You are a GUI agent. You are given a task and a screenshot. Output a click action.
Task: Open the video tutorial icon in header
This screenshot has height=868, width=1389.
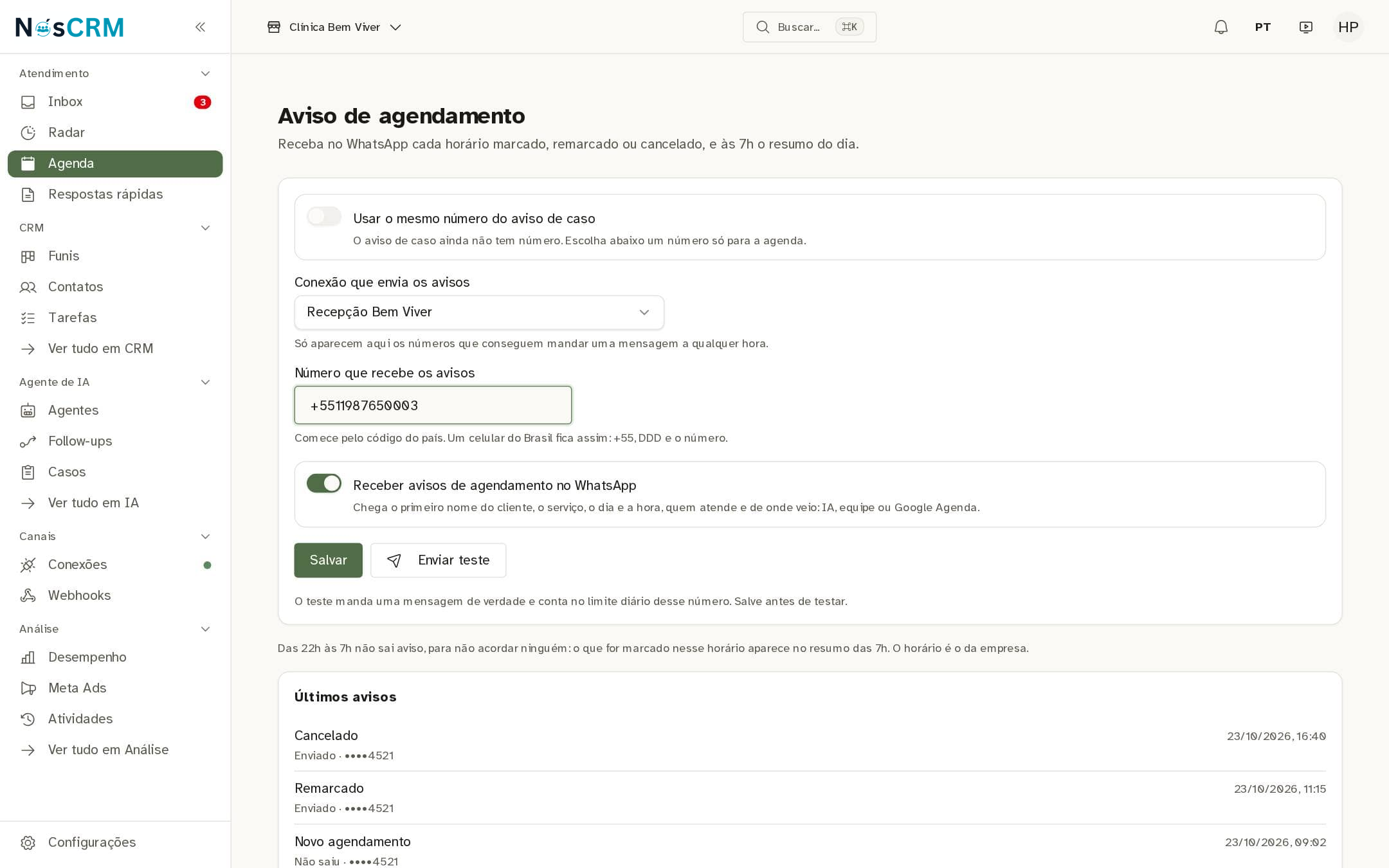click(x=1305, y=27)
